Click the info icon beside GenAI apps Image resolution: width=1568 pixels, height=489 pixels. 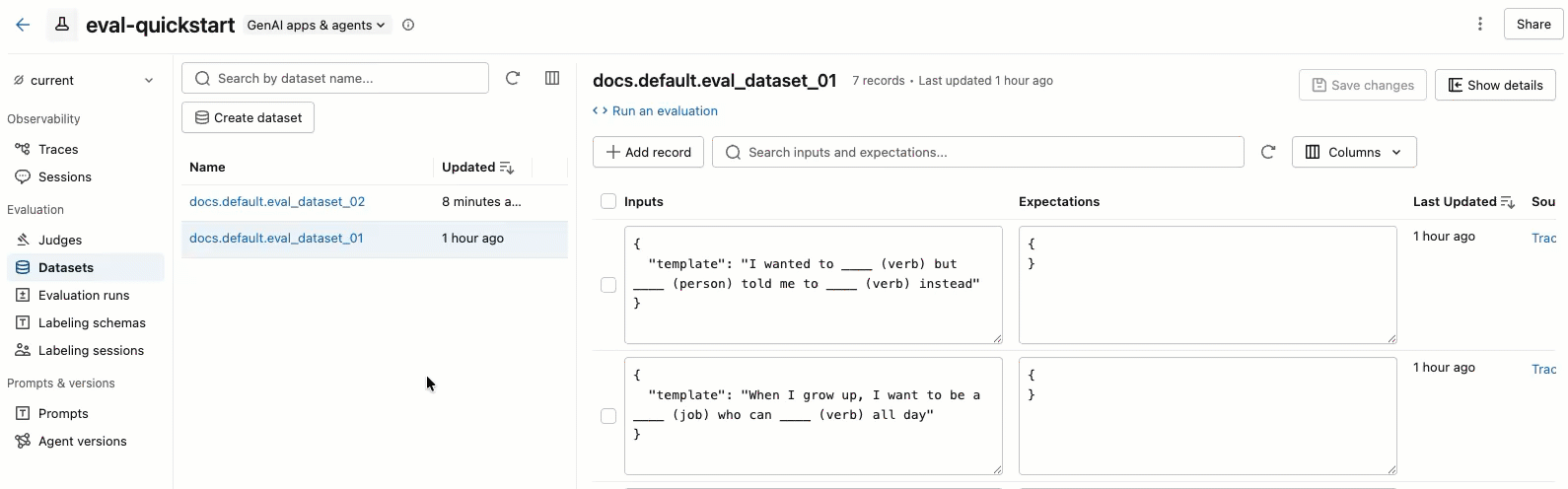click(x=408, y=25)
